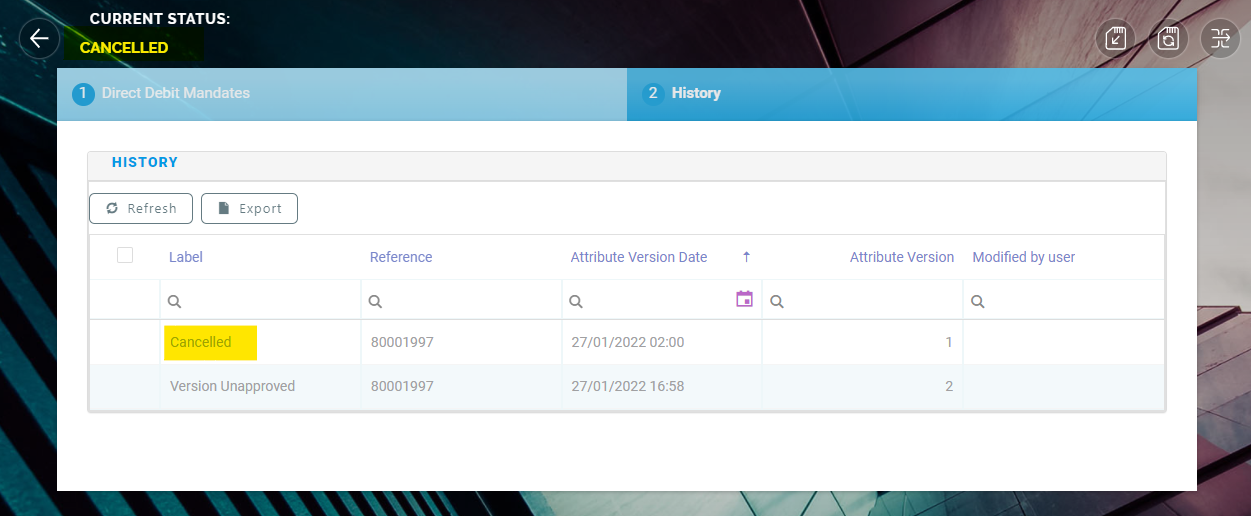Click the search icon in Modified by user filter
Image resolution: width=1251 pixels, height=516 pixels.
978,301
